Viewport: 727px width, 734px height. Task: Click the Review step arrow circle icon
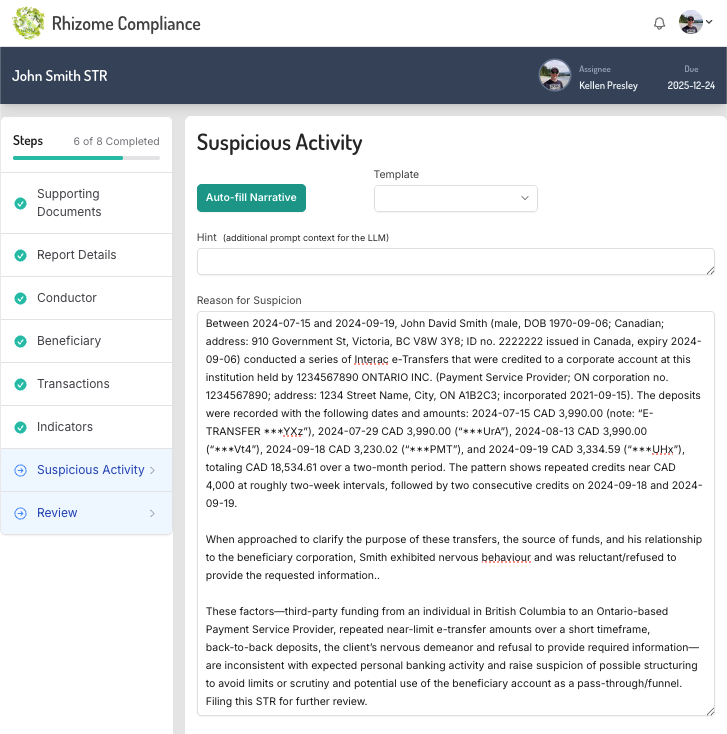coord(20,513)
